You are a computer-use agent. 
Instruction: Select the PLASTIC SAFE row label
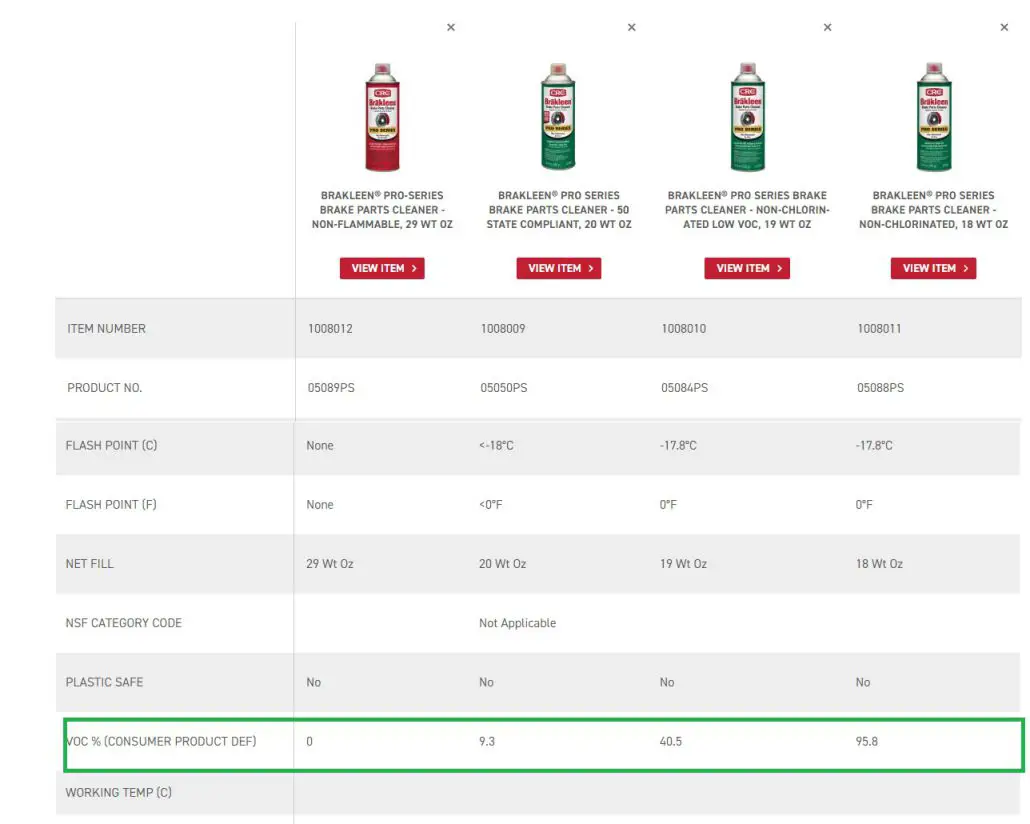pos(104,682)
